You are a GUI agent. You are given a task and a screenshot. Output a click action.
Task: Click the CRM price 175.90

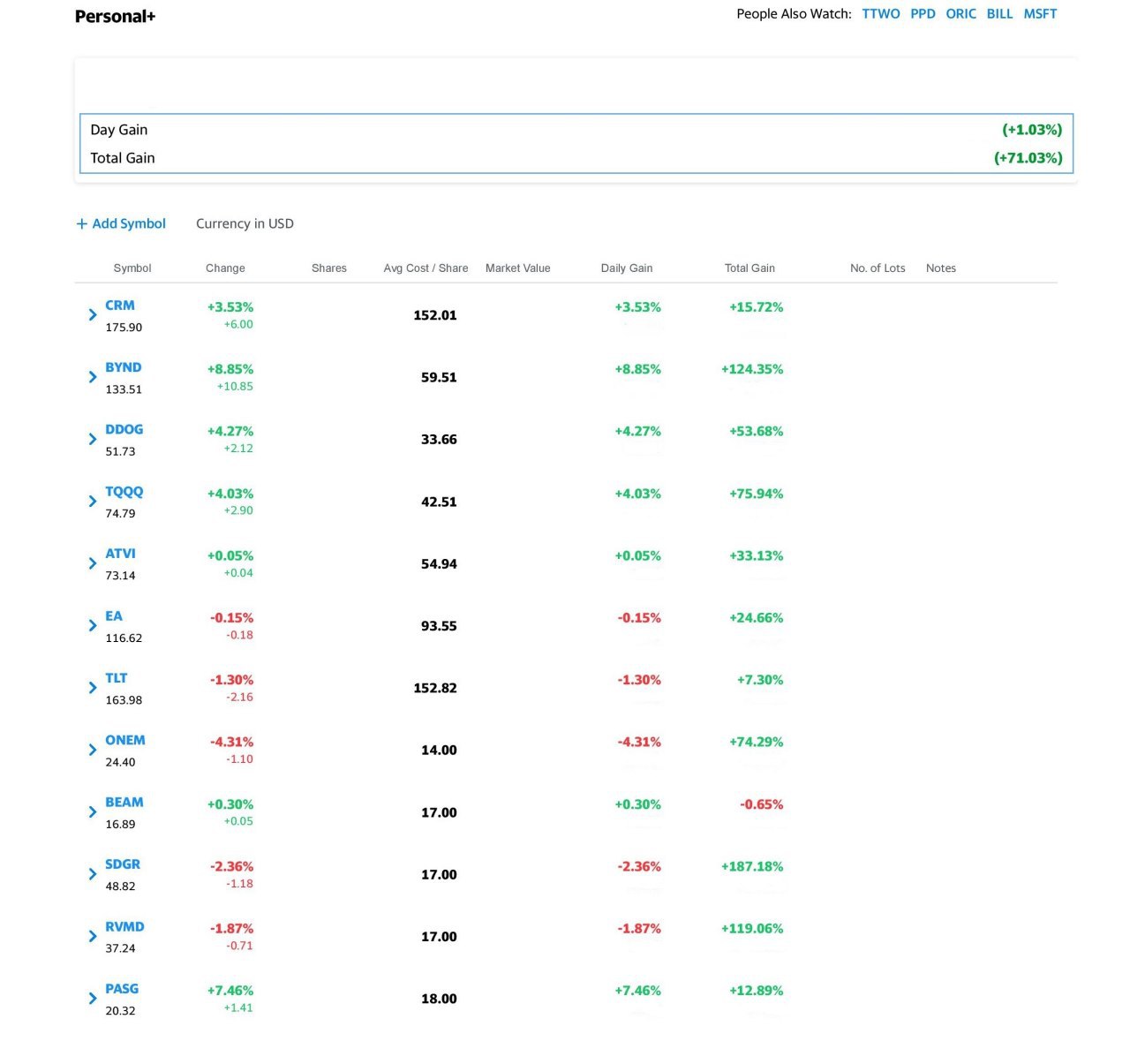124,328
